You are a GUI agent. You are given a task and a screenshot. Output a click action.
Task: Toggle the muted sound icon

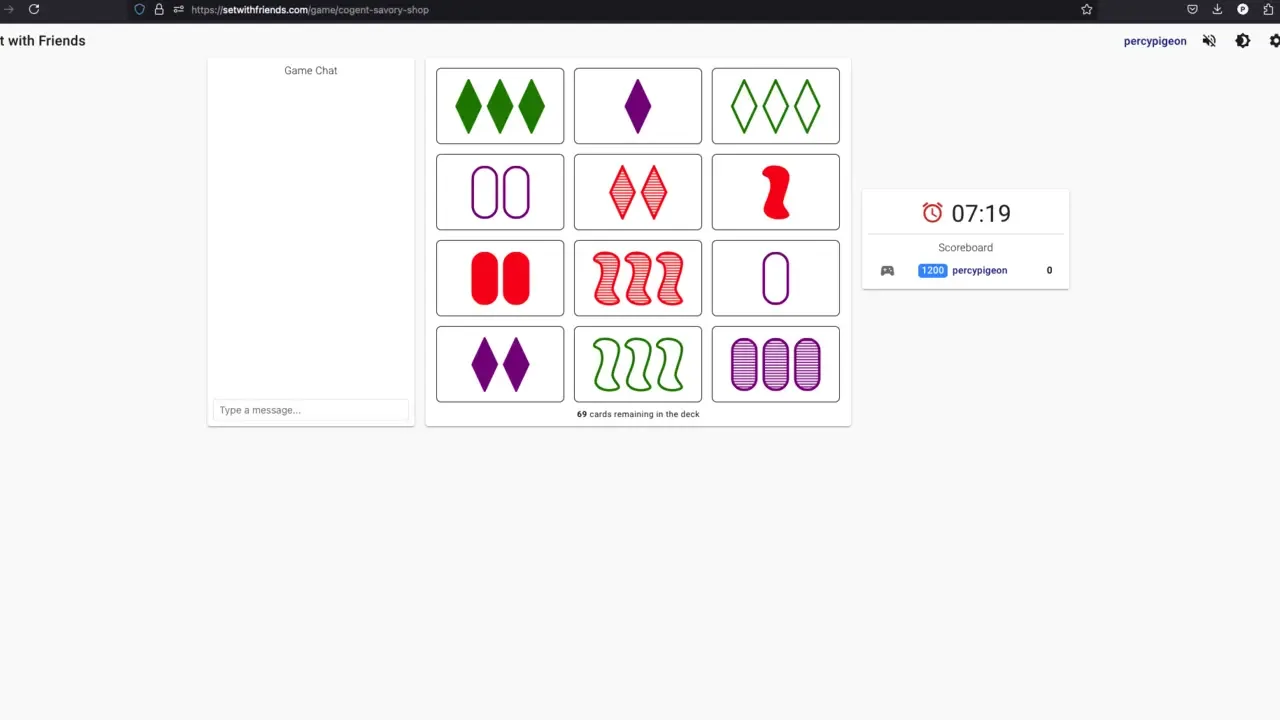[x=1209, y=41]
